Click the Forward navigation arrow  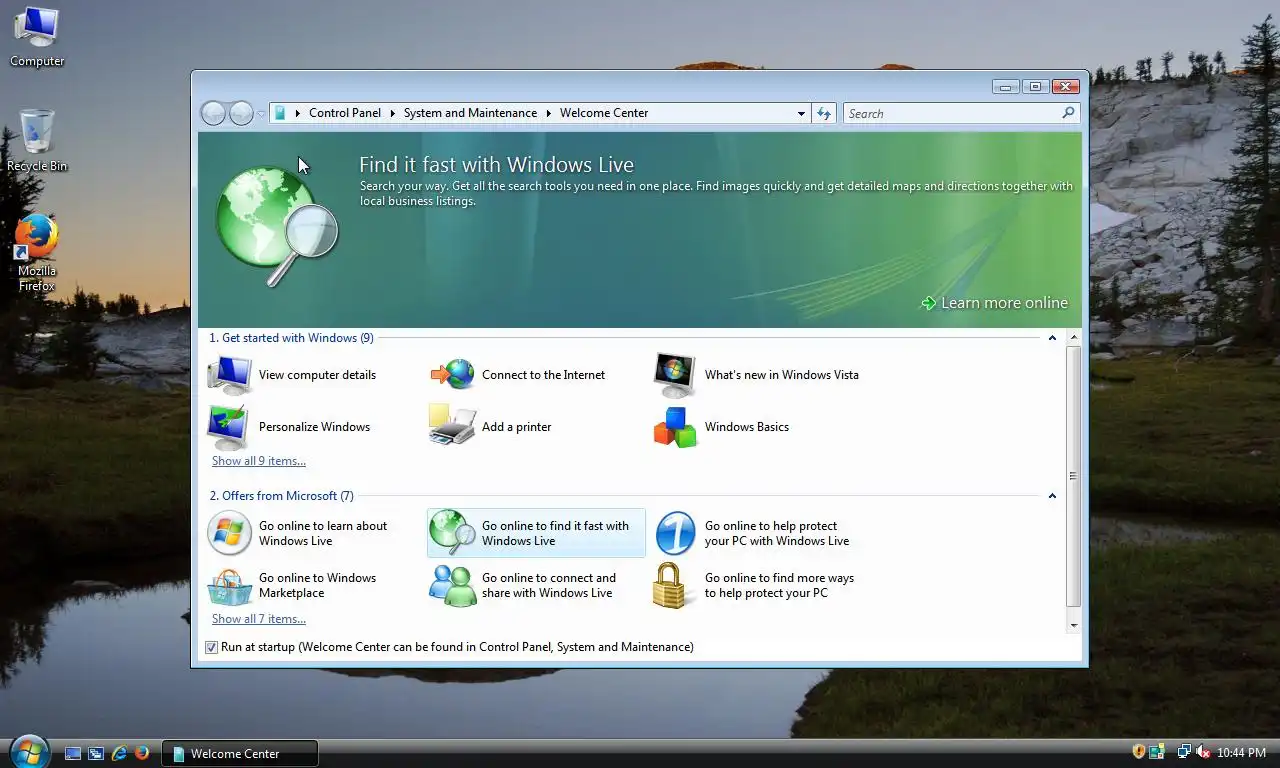(x=241, y=113)
